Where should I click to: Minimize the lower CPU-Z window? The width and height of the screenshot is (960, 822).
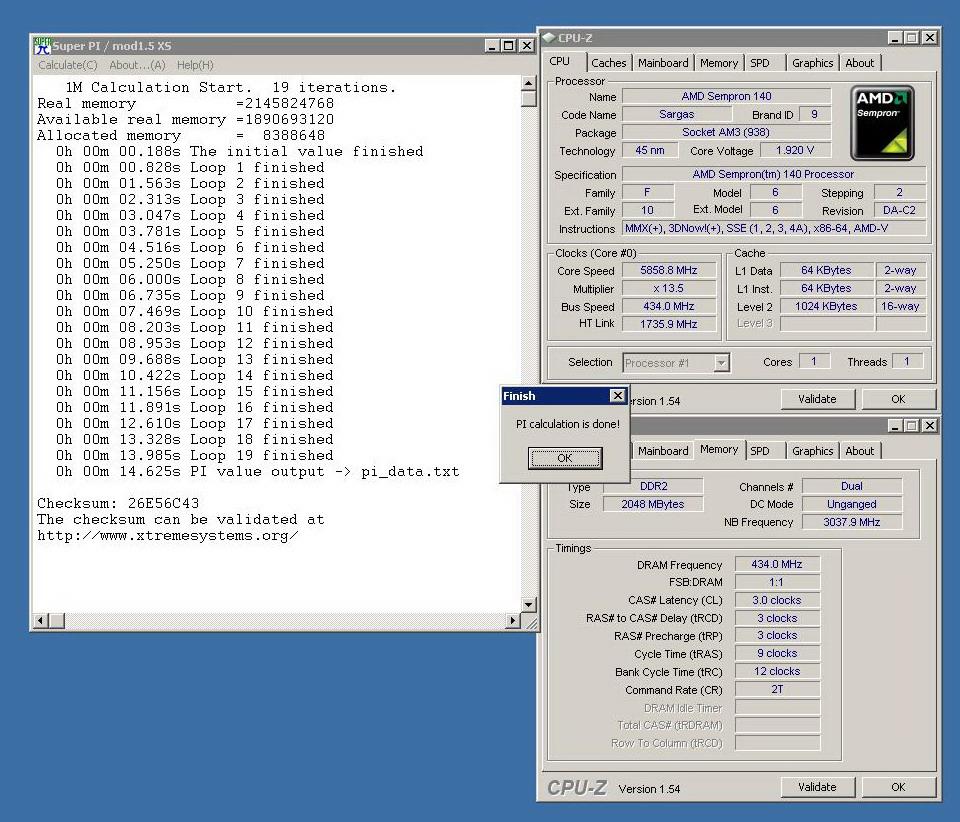coord(895,425)
